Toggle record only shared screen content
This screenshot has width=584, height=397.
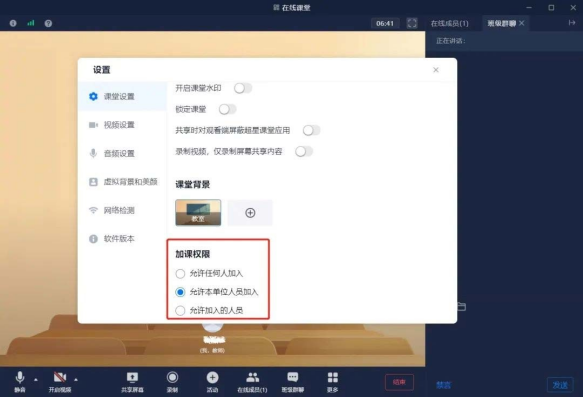click(304, 152)
